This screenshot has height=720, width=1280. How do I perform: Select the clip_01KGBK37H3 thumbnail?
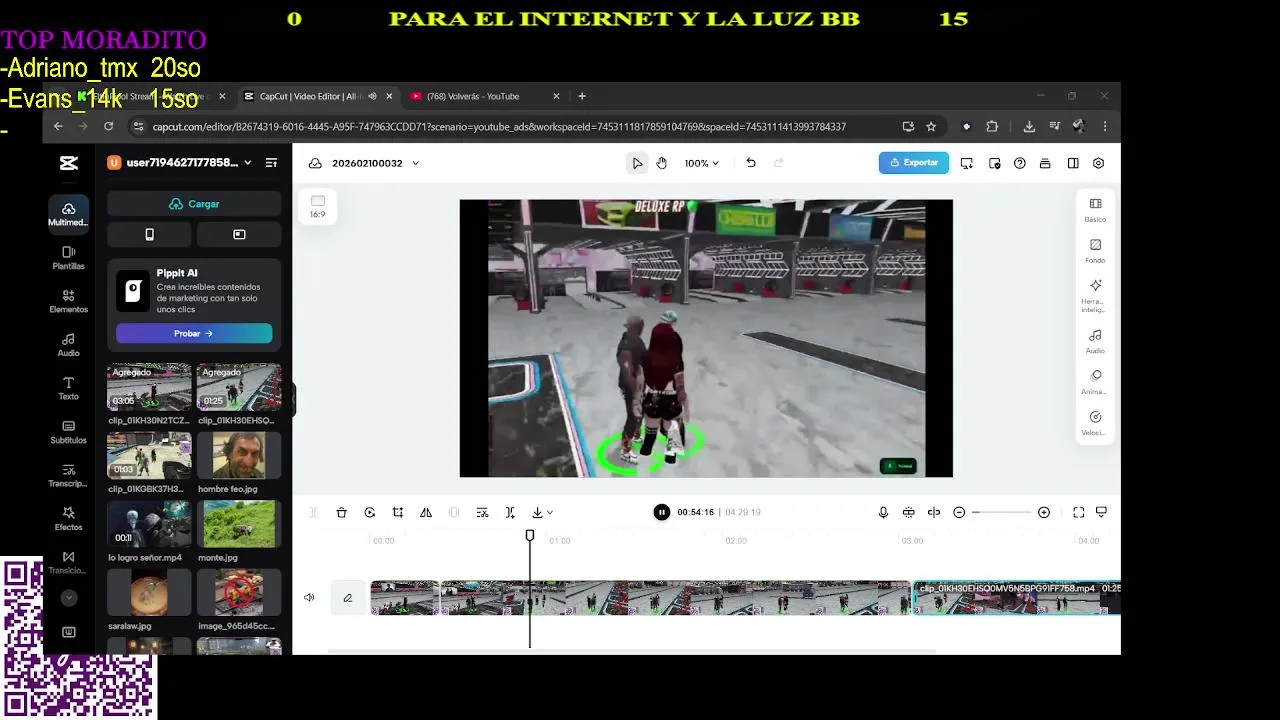149,456
